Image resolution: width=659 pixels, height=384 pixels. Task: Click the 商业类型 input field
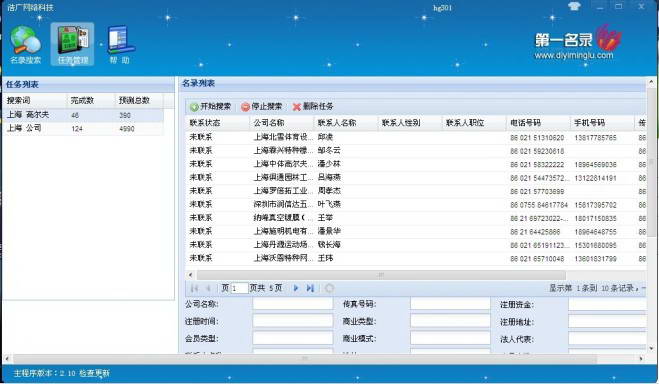pos(450,321)
